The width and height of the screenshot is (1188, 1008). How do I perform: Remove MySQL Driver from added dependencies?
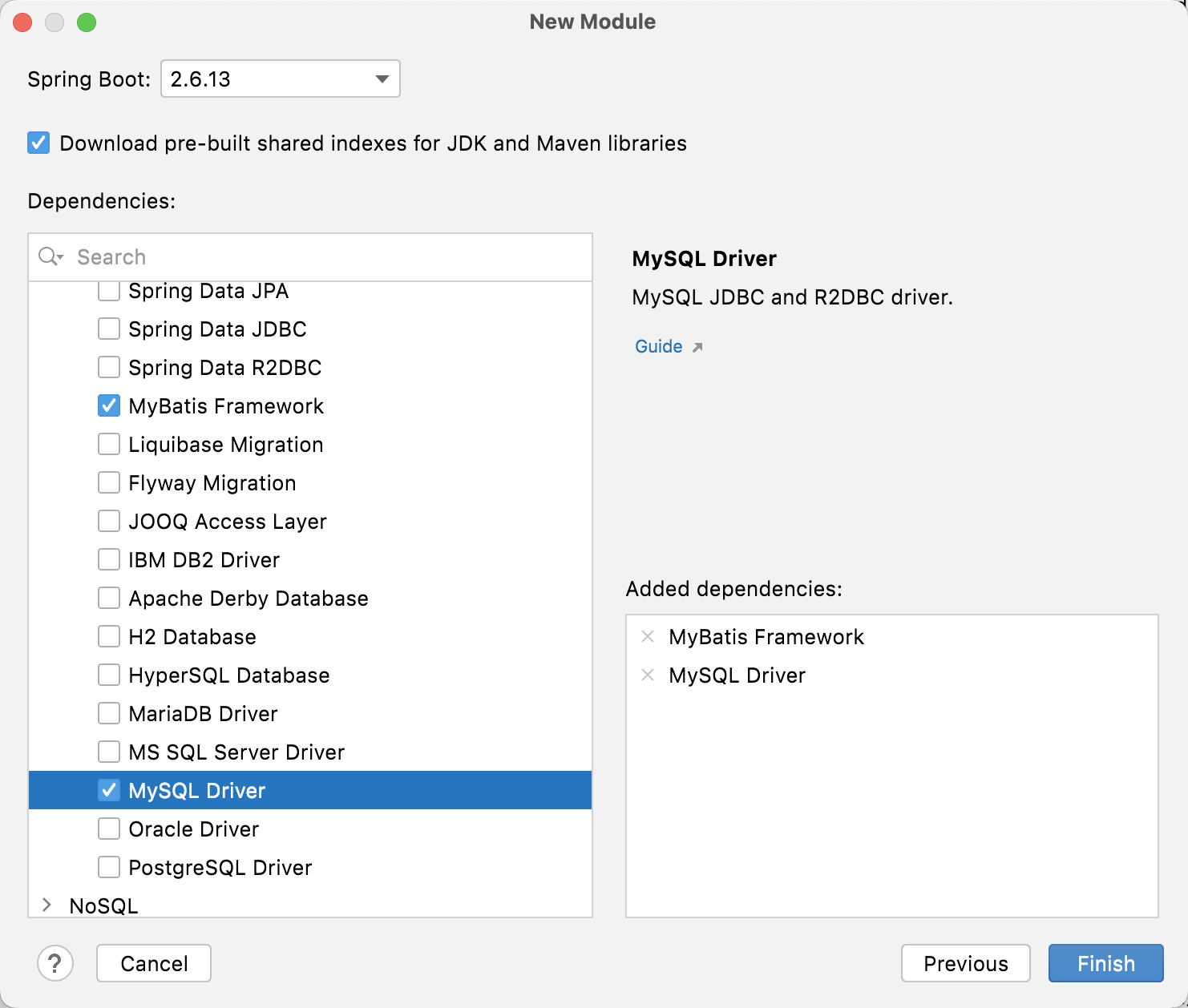(x=648, y=675)
